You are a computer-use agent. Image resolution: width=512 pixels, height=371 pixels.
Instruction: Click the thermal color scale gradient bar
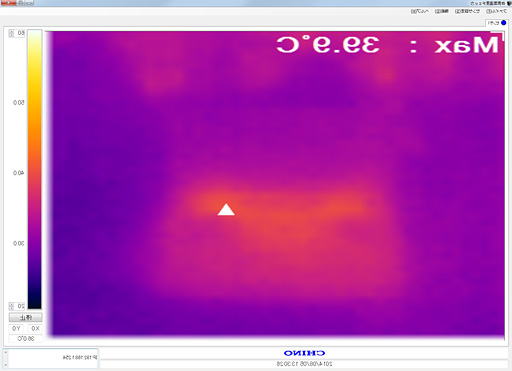(35, 169)
